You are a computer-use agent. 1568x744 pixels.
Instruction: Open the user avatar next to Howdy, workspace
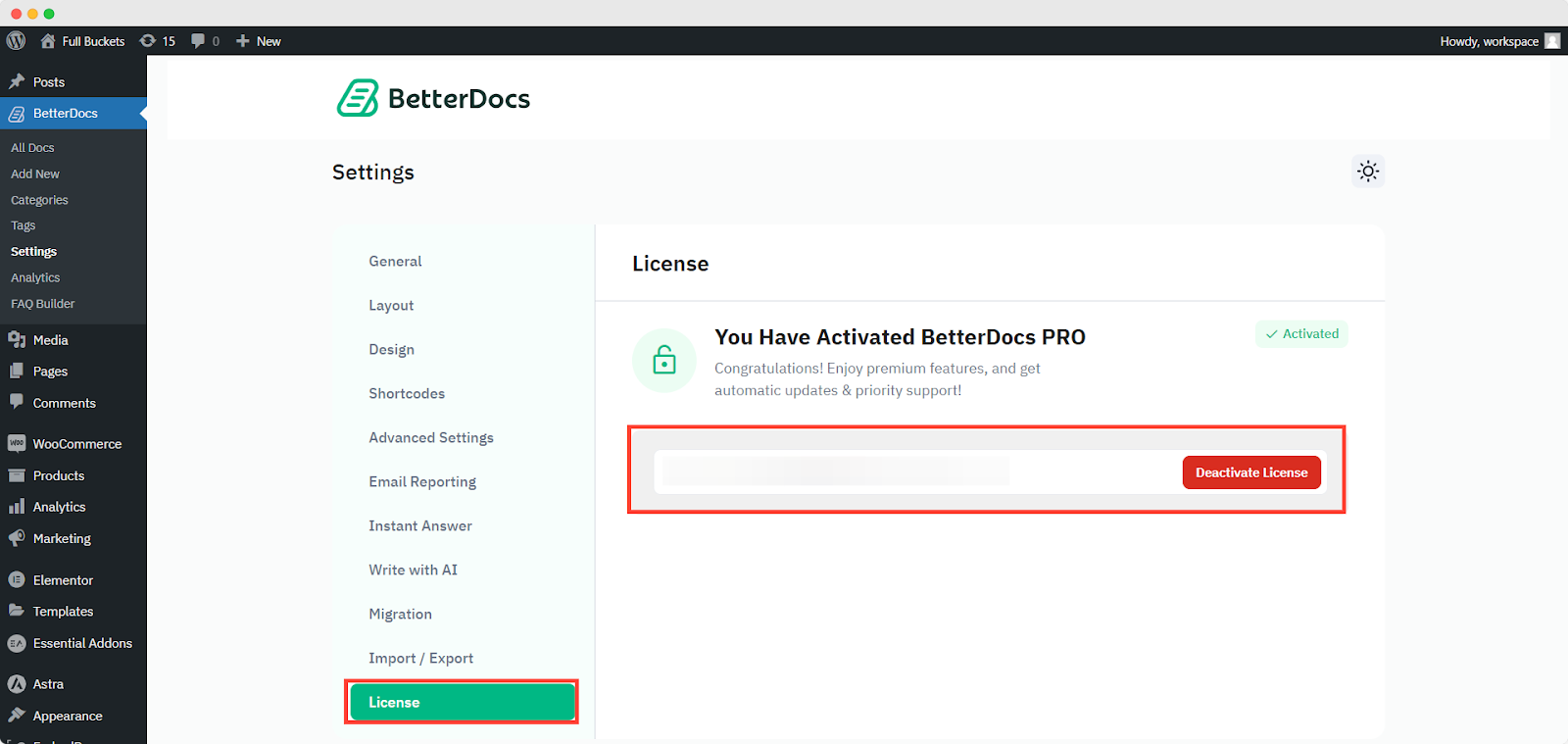tap(1552, 41)
